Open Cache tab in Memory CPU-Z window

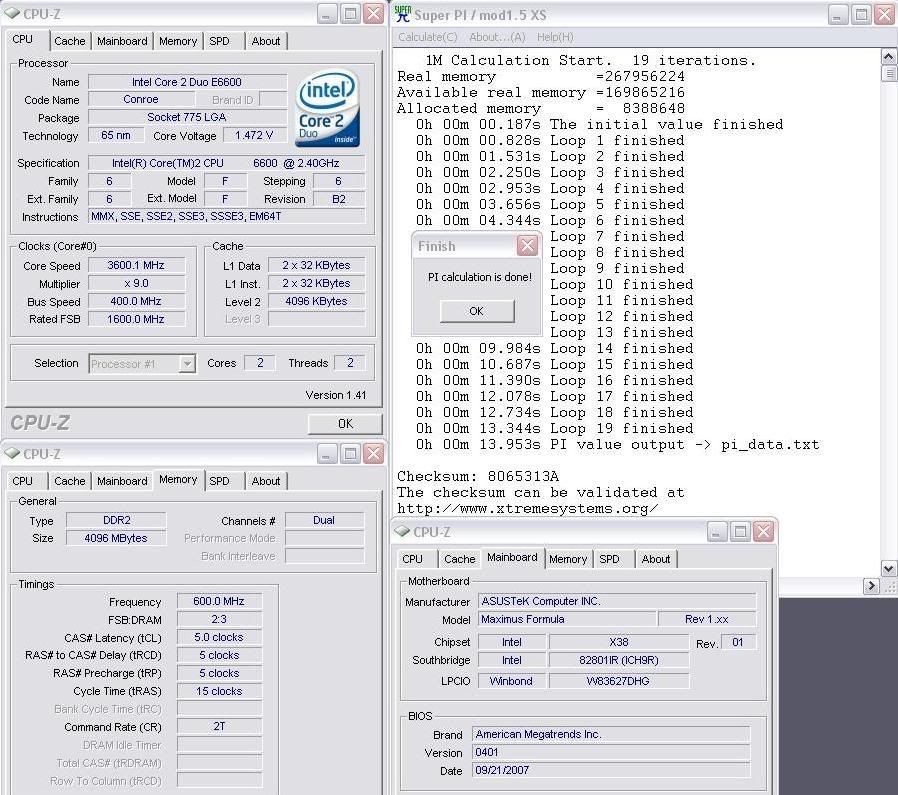[x=69, y=481]
